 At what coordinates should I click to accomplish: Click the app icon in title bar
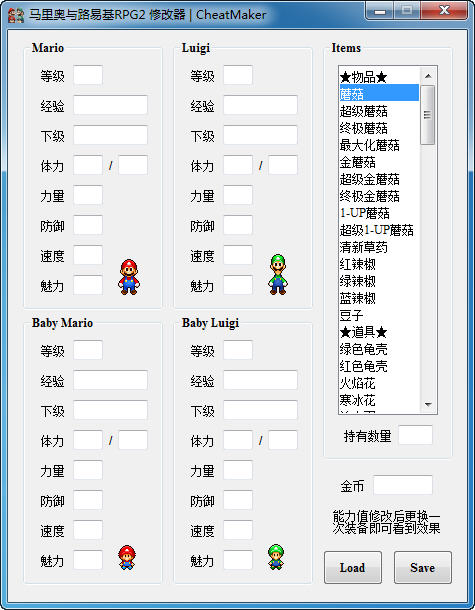pos(16,15)
